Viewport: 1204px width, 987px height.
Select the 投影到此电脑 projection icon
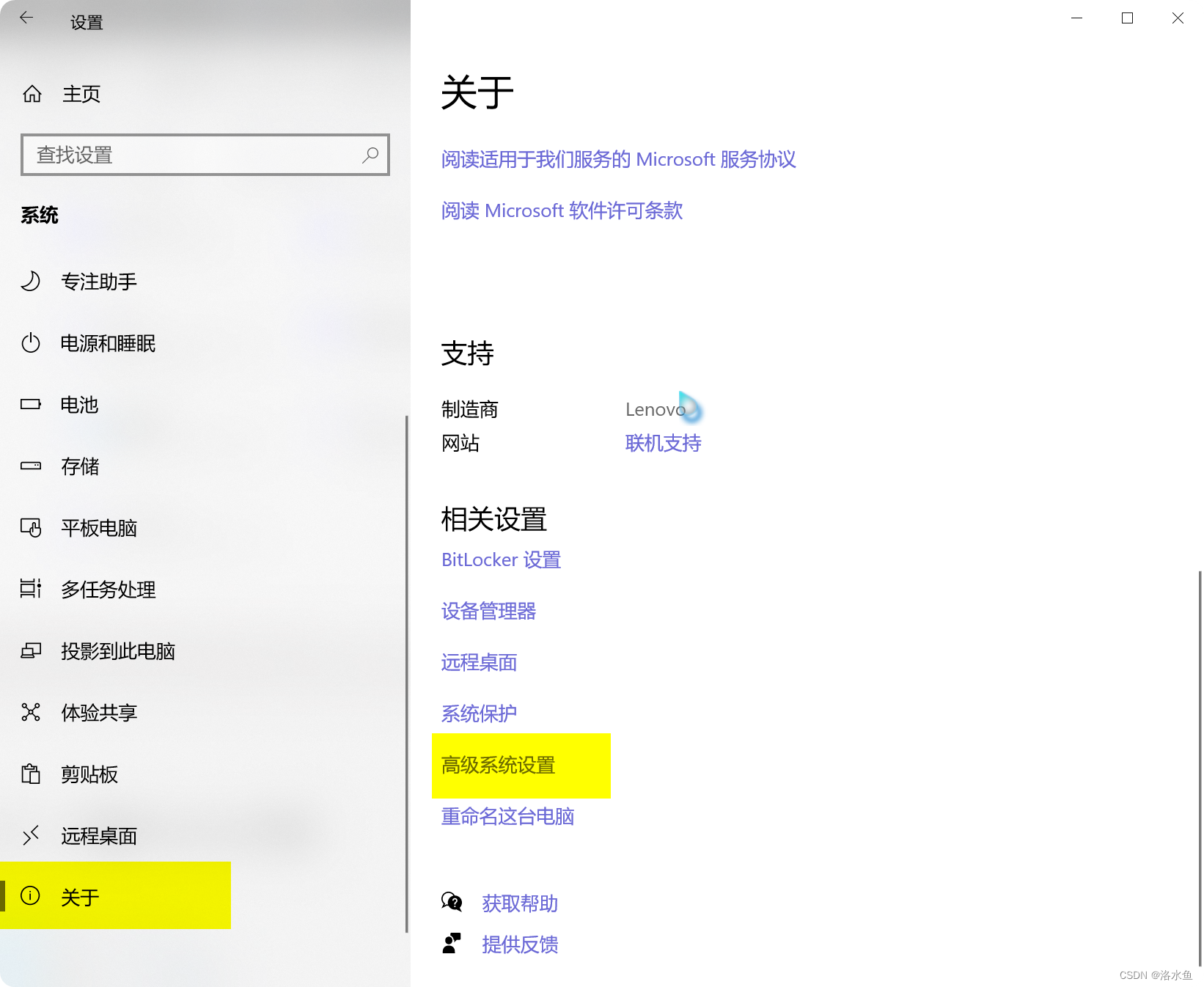pos(31,650)
